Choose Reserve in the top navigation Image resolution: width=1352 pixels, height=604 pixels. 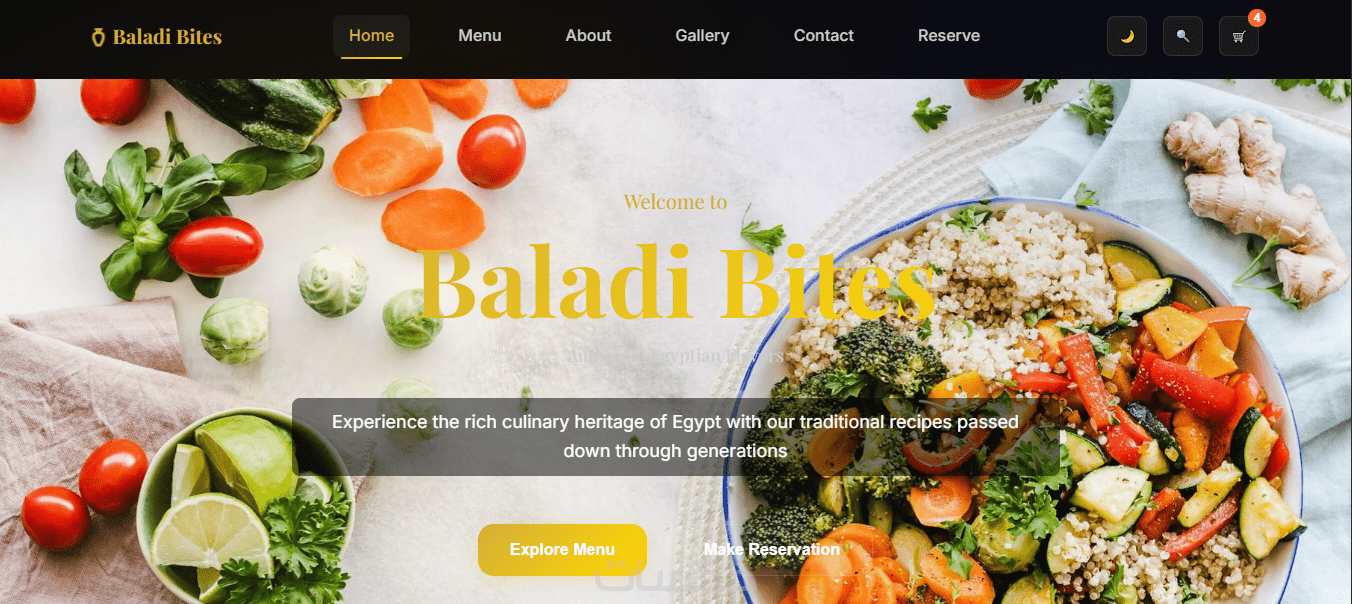(949, 36)
